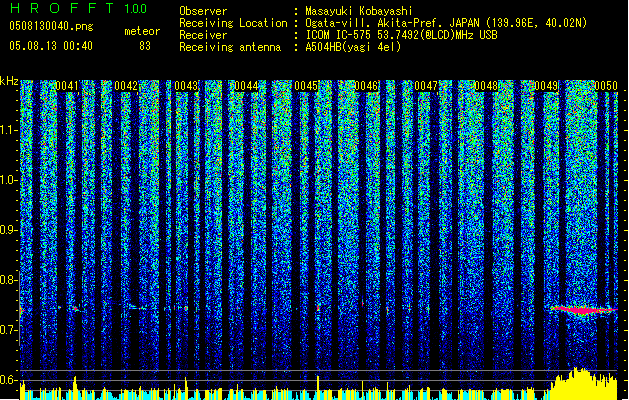The height and width of the screenshot is (400, 629).
Task: Click the 0050 time marker
Action: pos(606,86)
